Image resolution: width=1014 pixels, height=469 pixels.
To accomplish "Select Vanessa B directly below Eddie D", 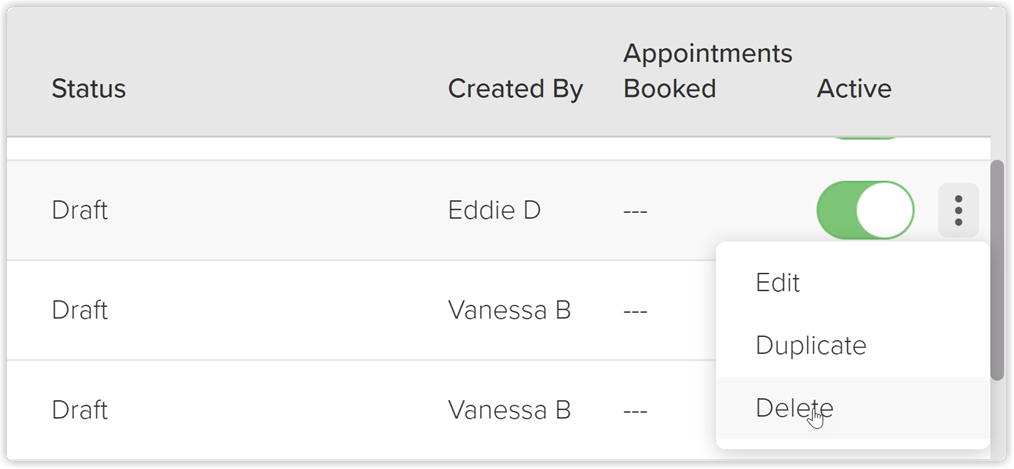I will (510, 310).
